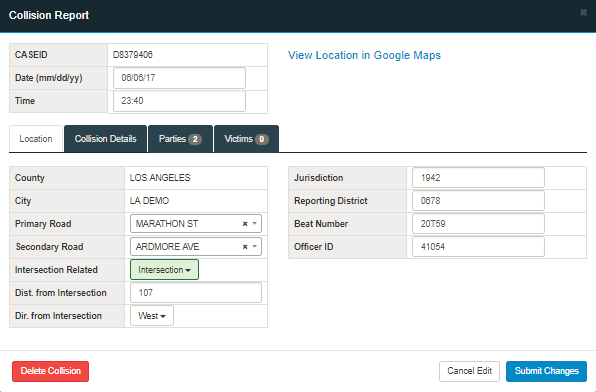
Task: Open the Secondary Road dropdown arrow
Action: 255,246
